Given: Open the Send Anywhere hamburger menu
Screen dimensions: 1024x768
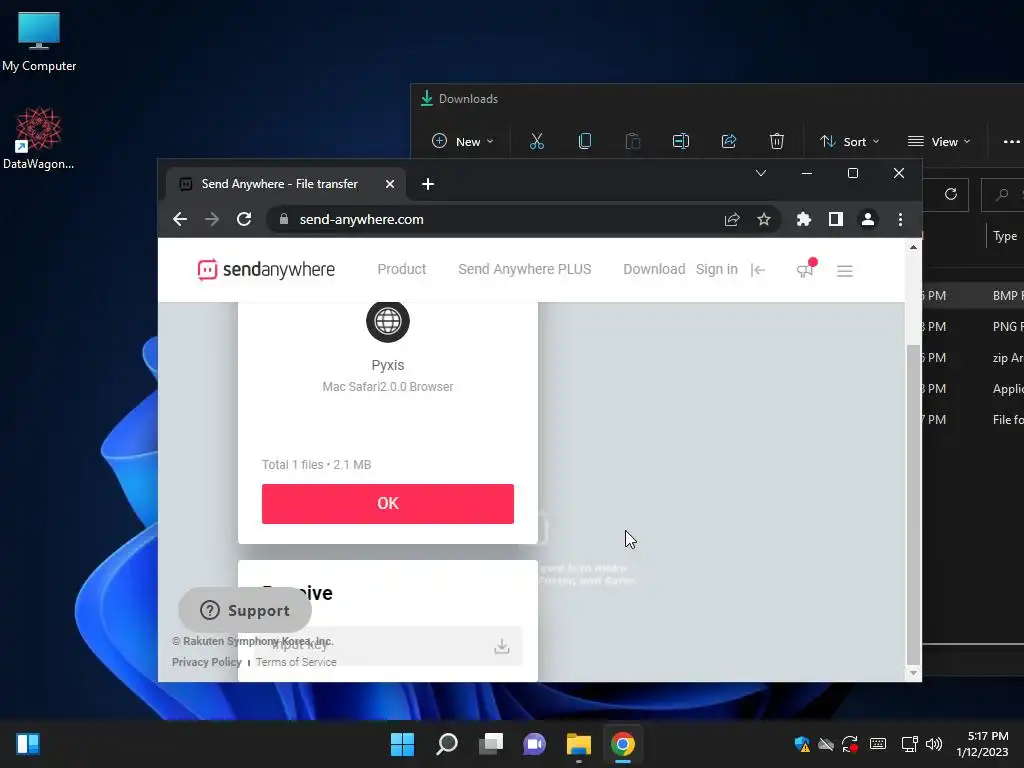Looking at the screenshot, I should [845, 270].
